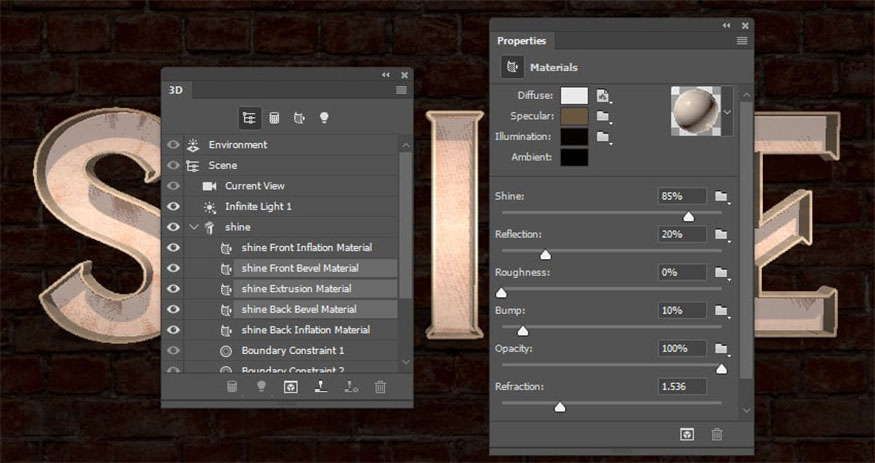The height and width of the screenshot is (463, 875).
Task: Click the folder icon next to Shine
Action: click(x=722, y=196)
